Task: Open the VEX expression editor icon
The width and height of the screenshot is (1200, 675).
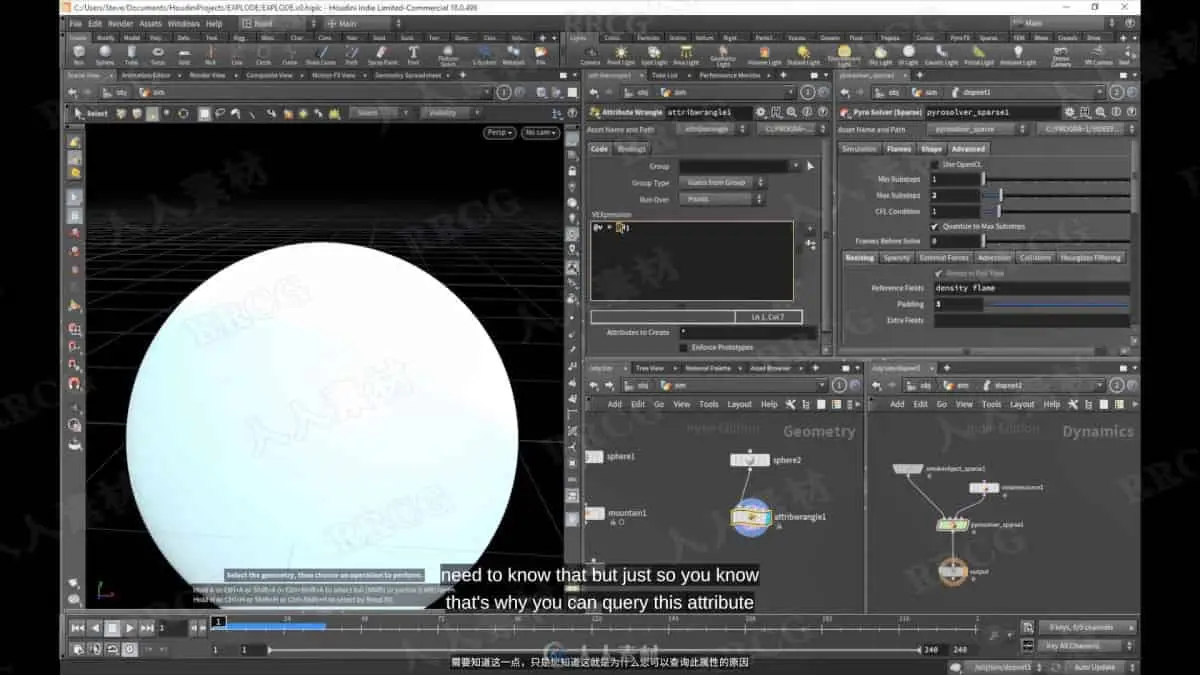Action: click(810, 244)
